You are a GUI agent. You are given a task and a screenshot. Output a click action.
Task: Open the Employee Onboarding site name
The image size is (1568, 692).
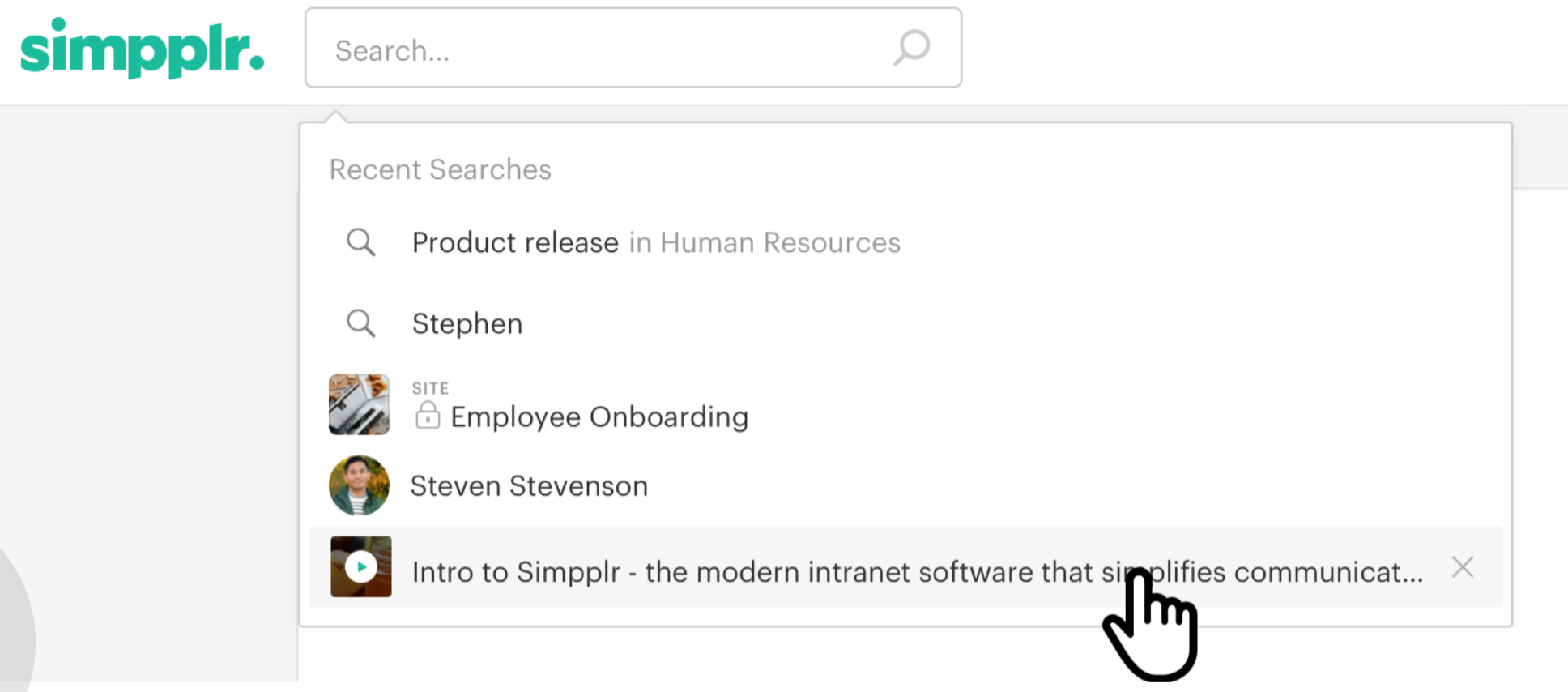click(599, 416)
